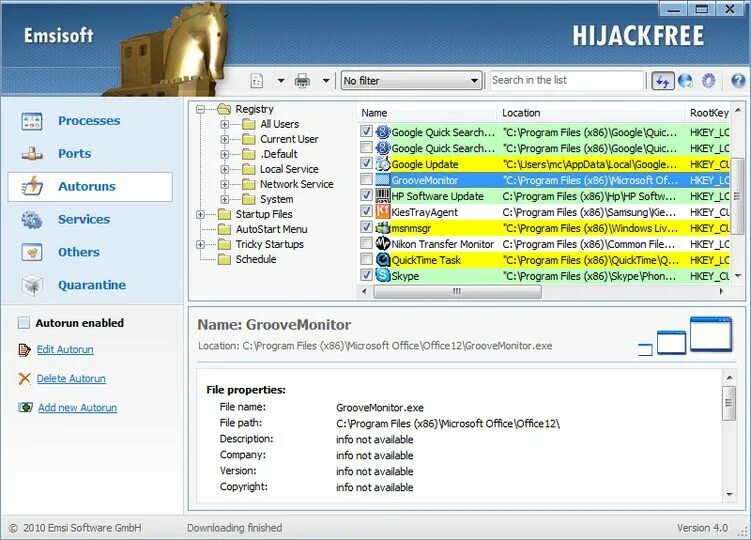
Task: Open the Ports section
Action: pos(74,153)
